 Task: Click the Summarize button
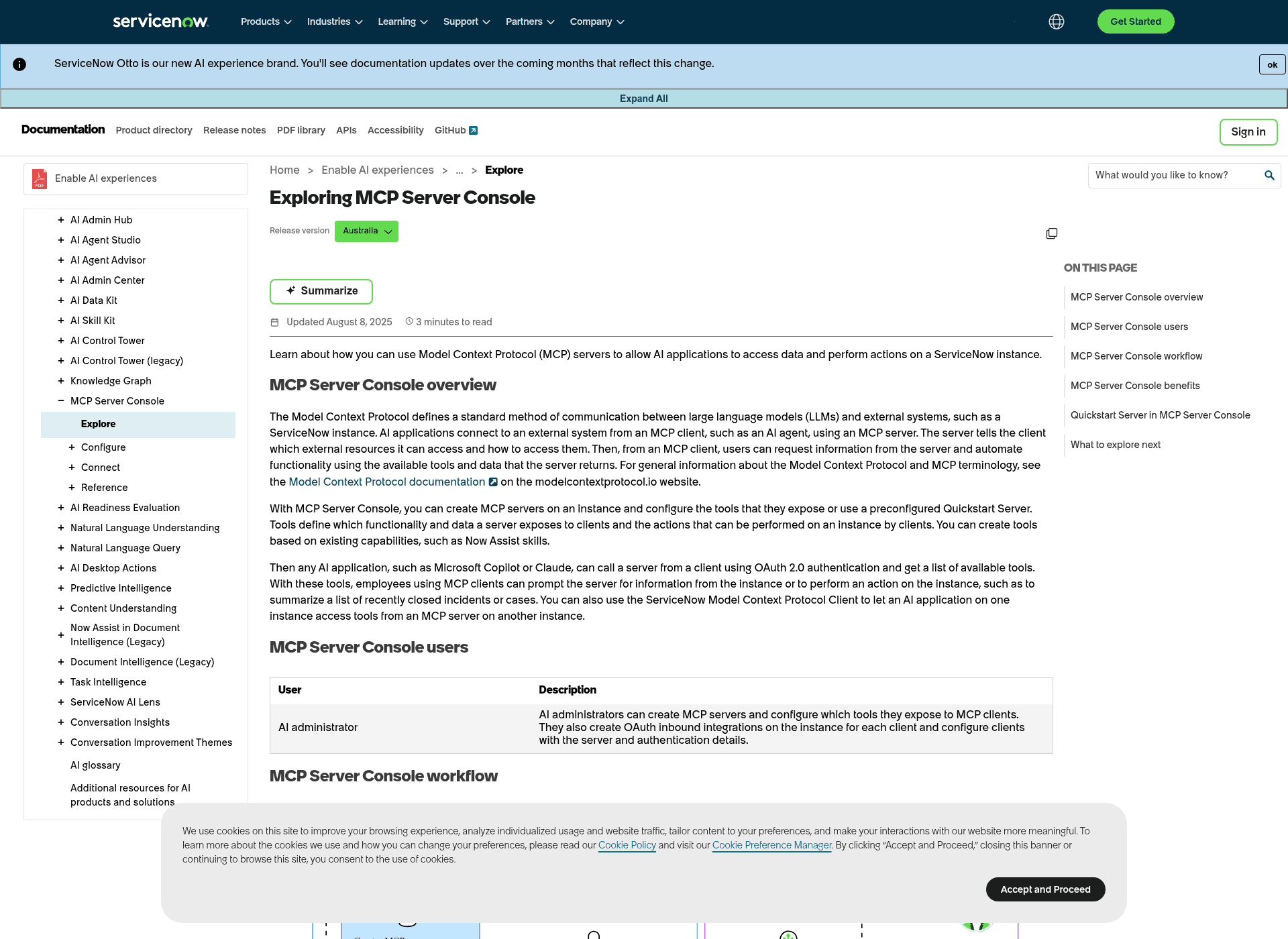(321, 291)
